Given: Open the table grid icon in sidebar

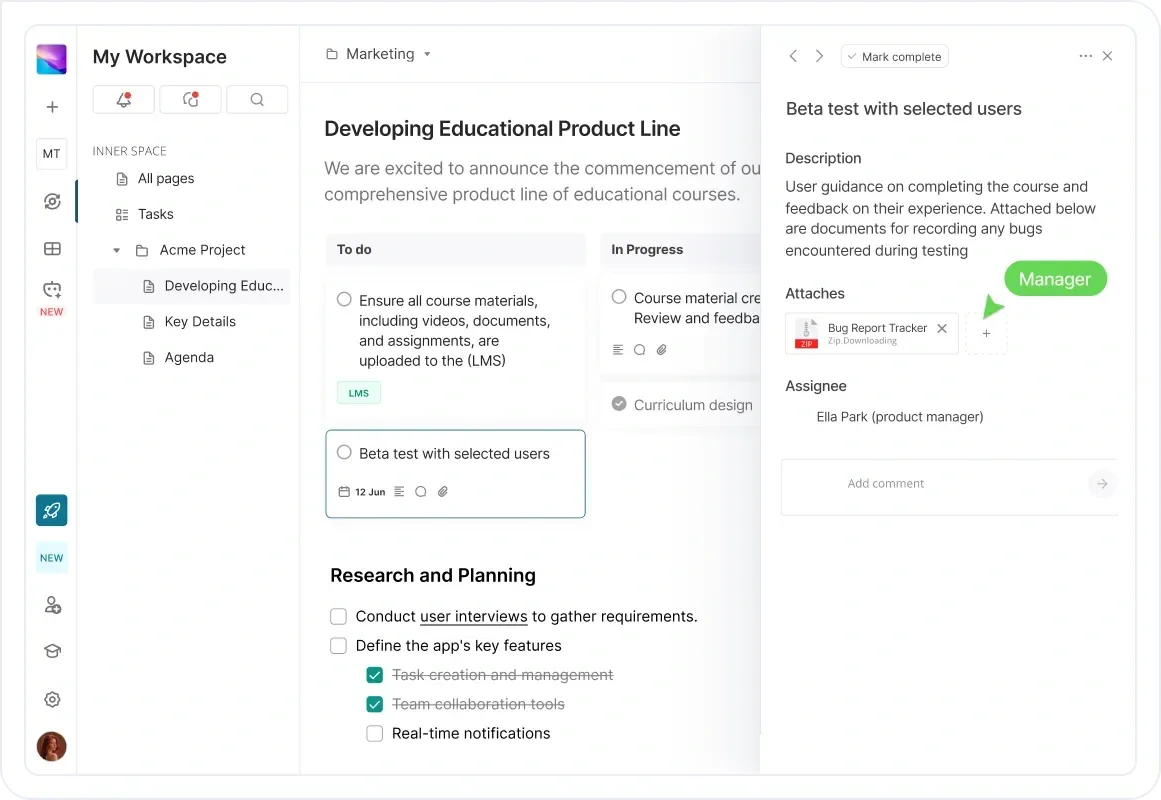Looking at the screenshot, I should pos(52,249).
